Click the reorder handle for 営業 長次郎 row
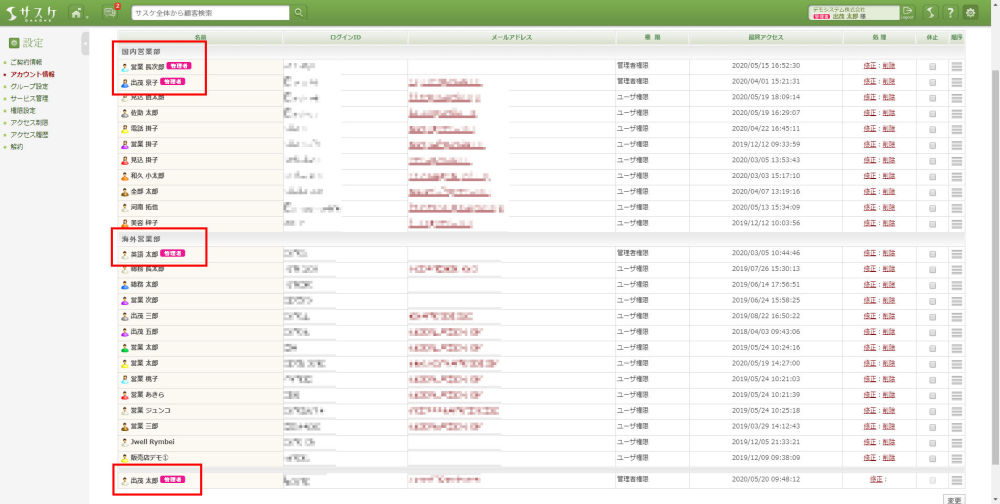This screenshot has height=504, width=1000. coord(957,66)
